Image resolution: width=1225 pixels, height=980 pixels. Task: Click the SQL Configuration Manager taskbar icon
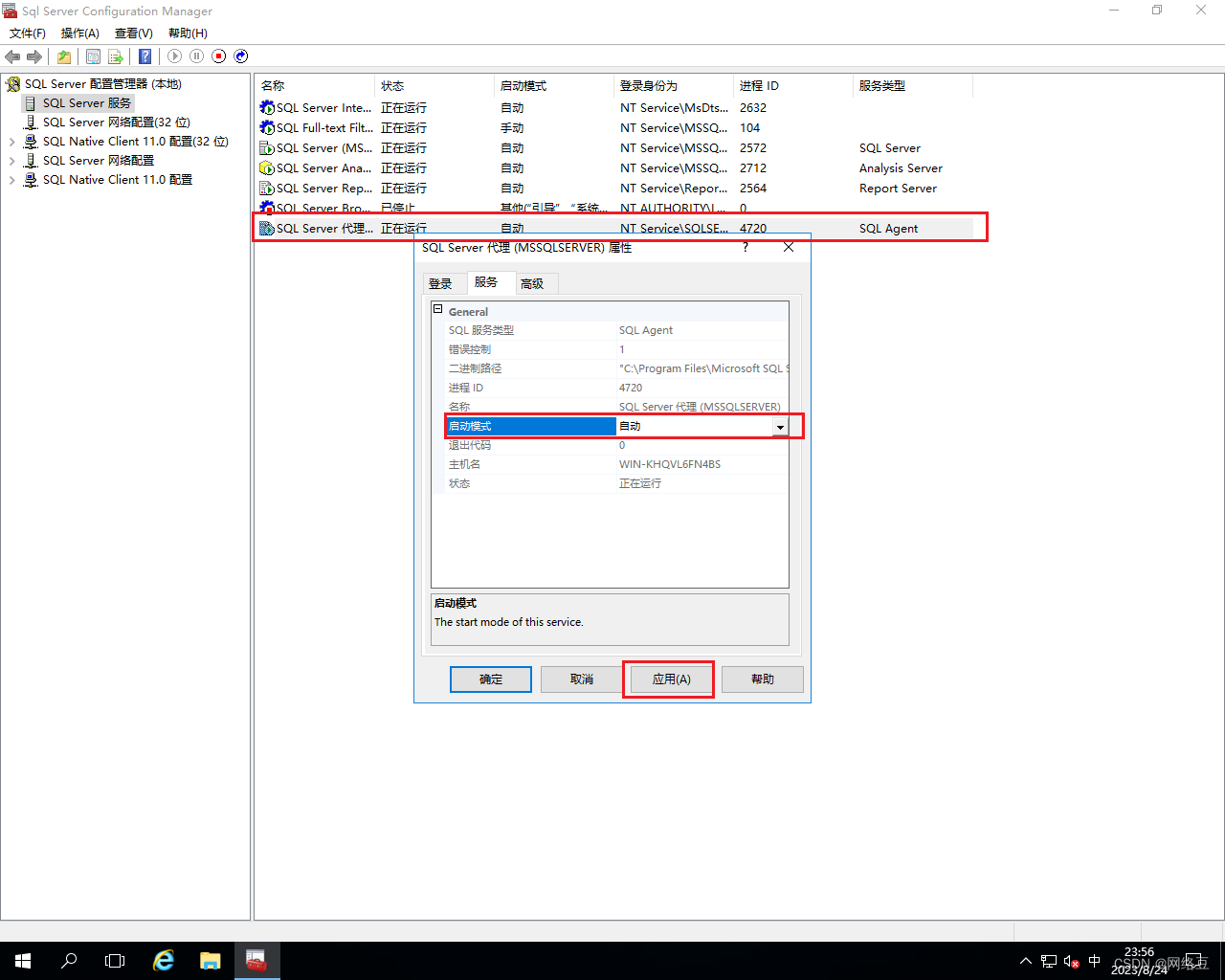pyautogui.click(x=256, y=961)
